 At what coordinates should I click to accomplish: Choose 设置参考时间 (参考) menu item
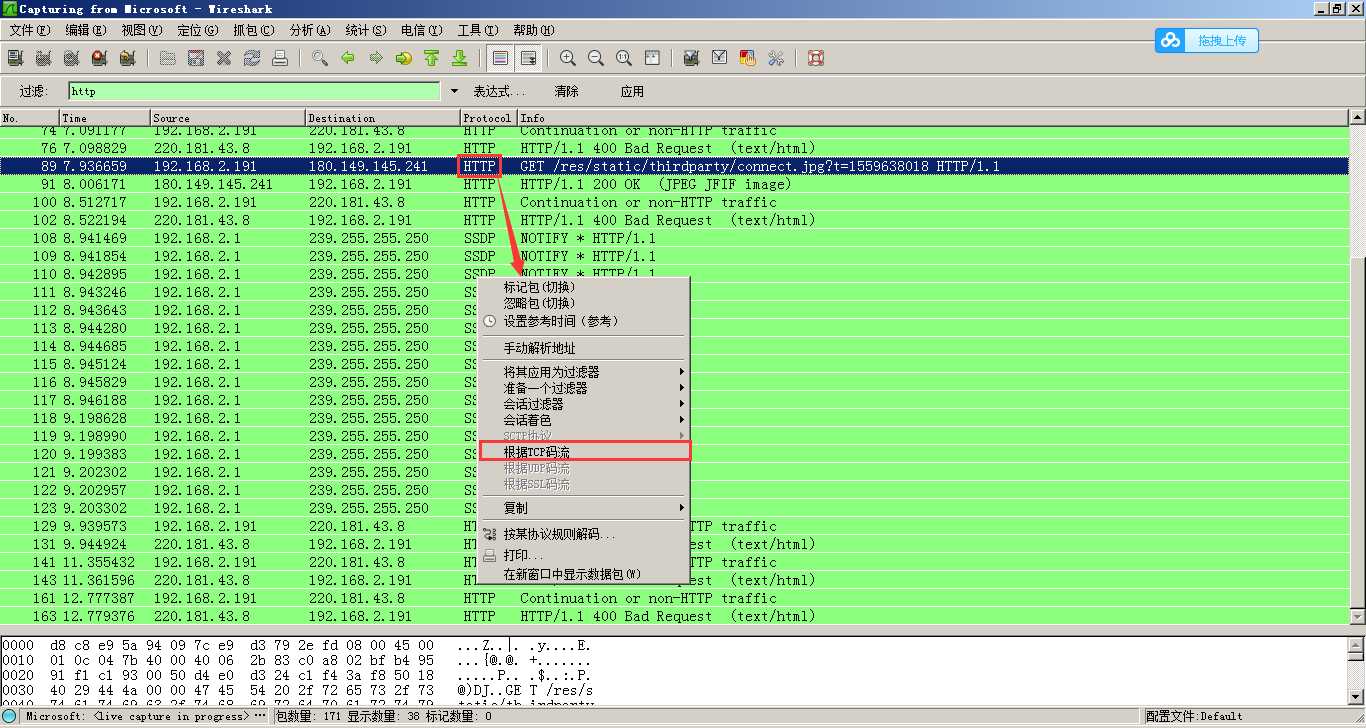click(x=584, y=321)
